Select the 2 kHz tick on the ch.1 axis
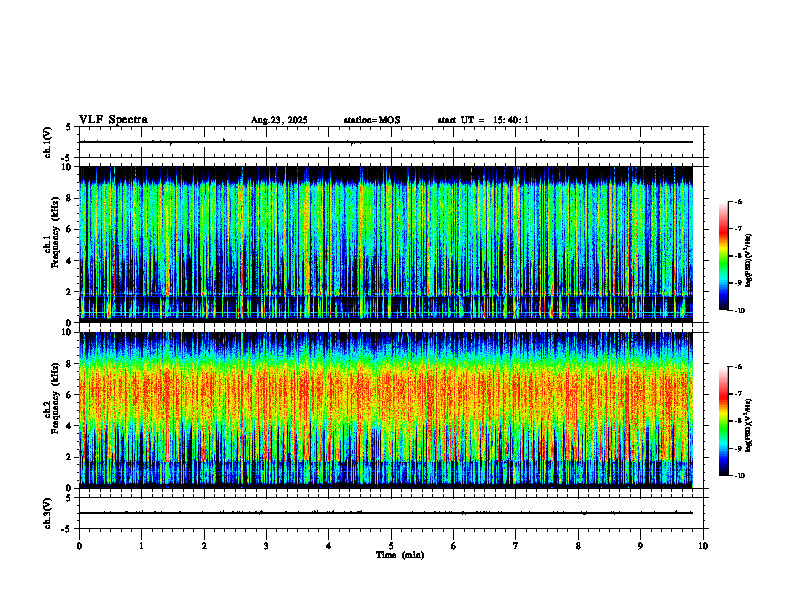The height and width of the screenshot is (612, 792). pyautogui.click(x=70, y=291)
